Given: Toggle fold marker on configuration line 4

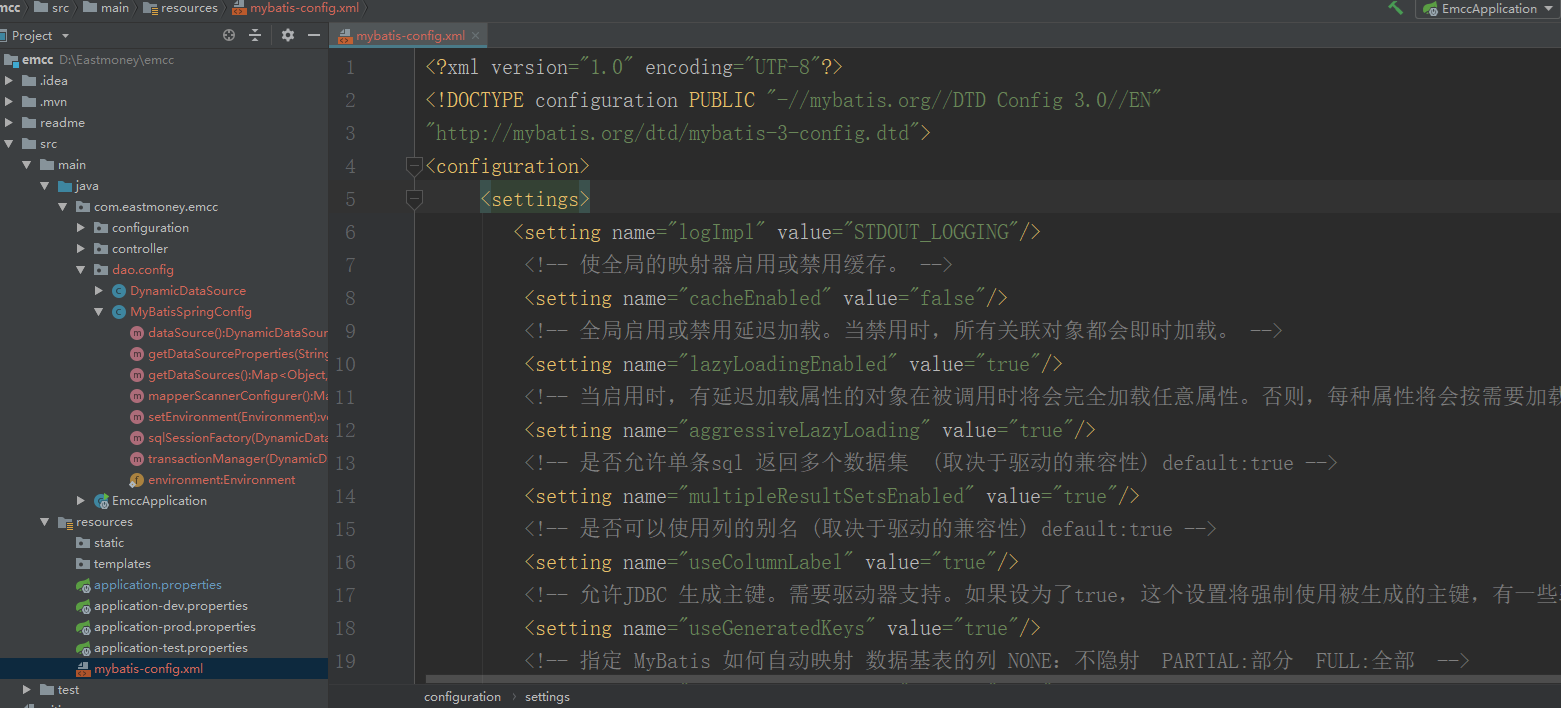Looking at the screenshot, I should click(414, 165).
